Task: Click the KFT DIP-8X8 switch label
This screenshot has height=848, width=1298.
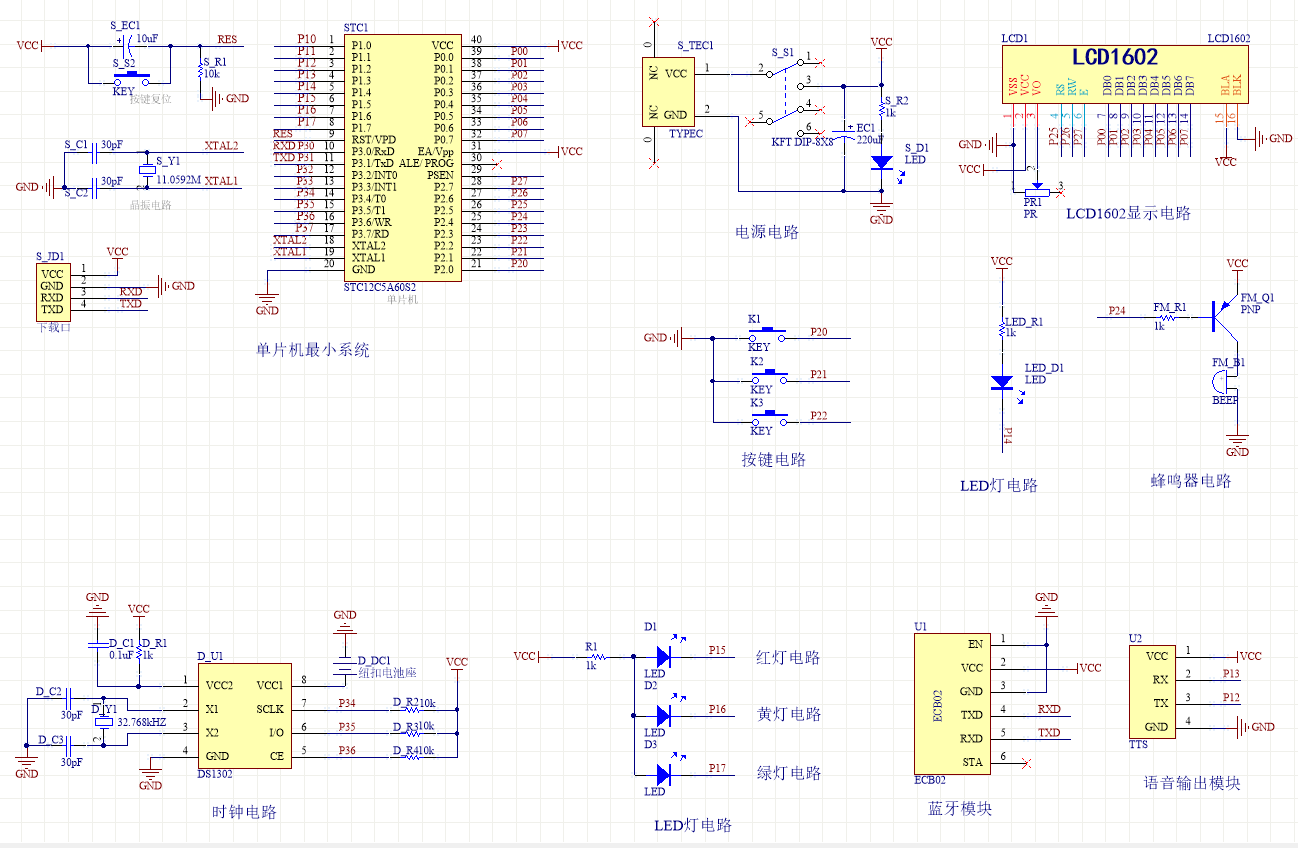Action: [x=803, y=142]
